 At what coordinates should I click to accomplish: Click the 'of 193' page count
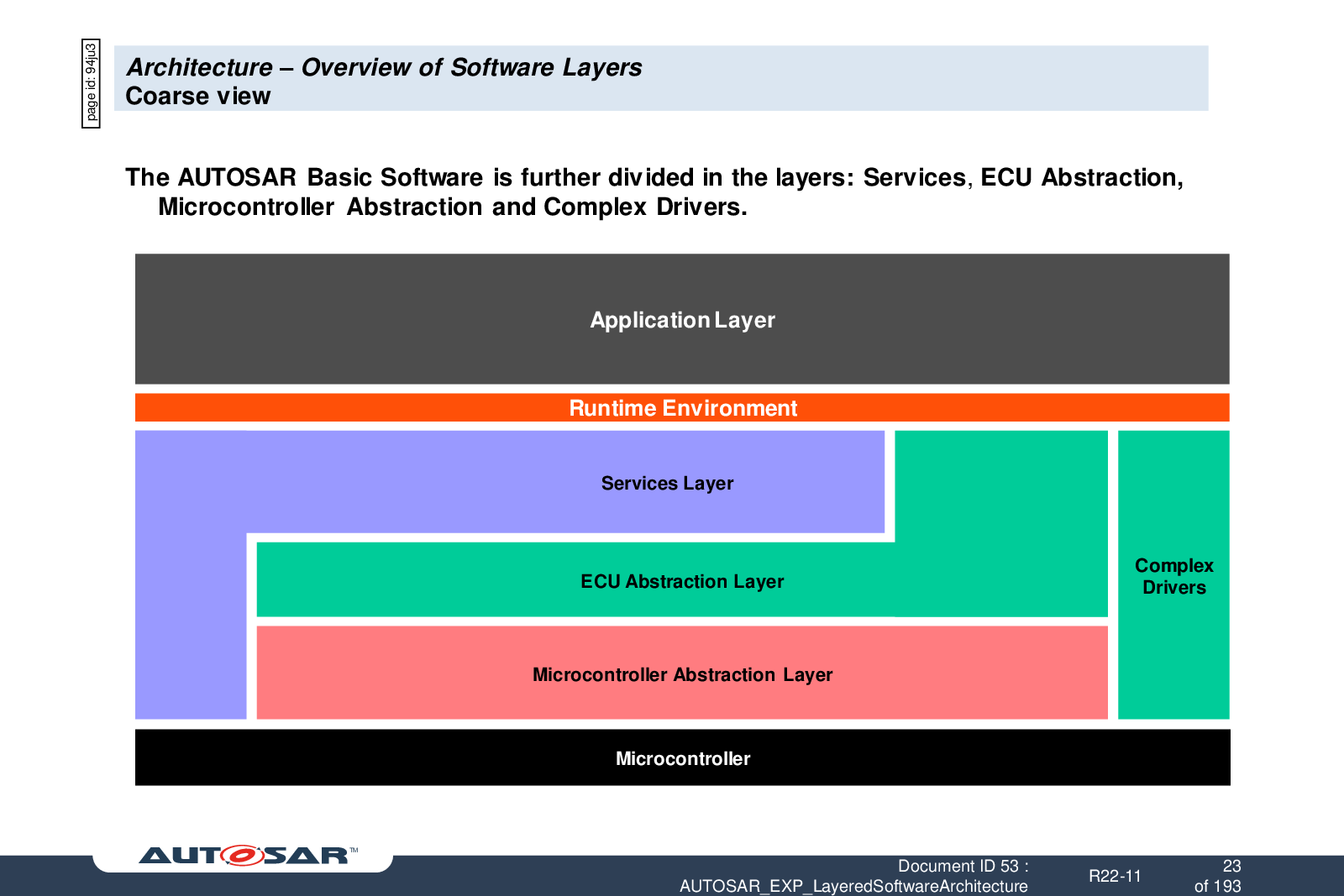1217,886
